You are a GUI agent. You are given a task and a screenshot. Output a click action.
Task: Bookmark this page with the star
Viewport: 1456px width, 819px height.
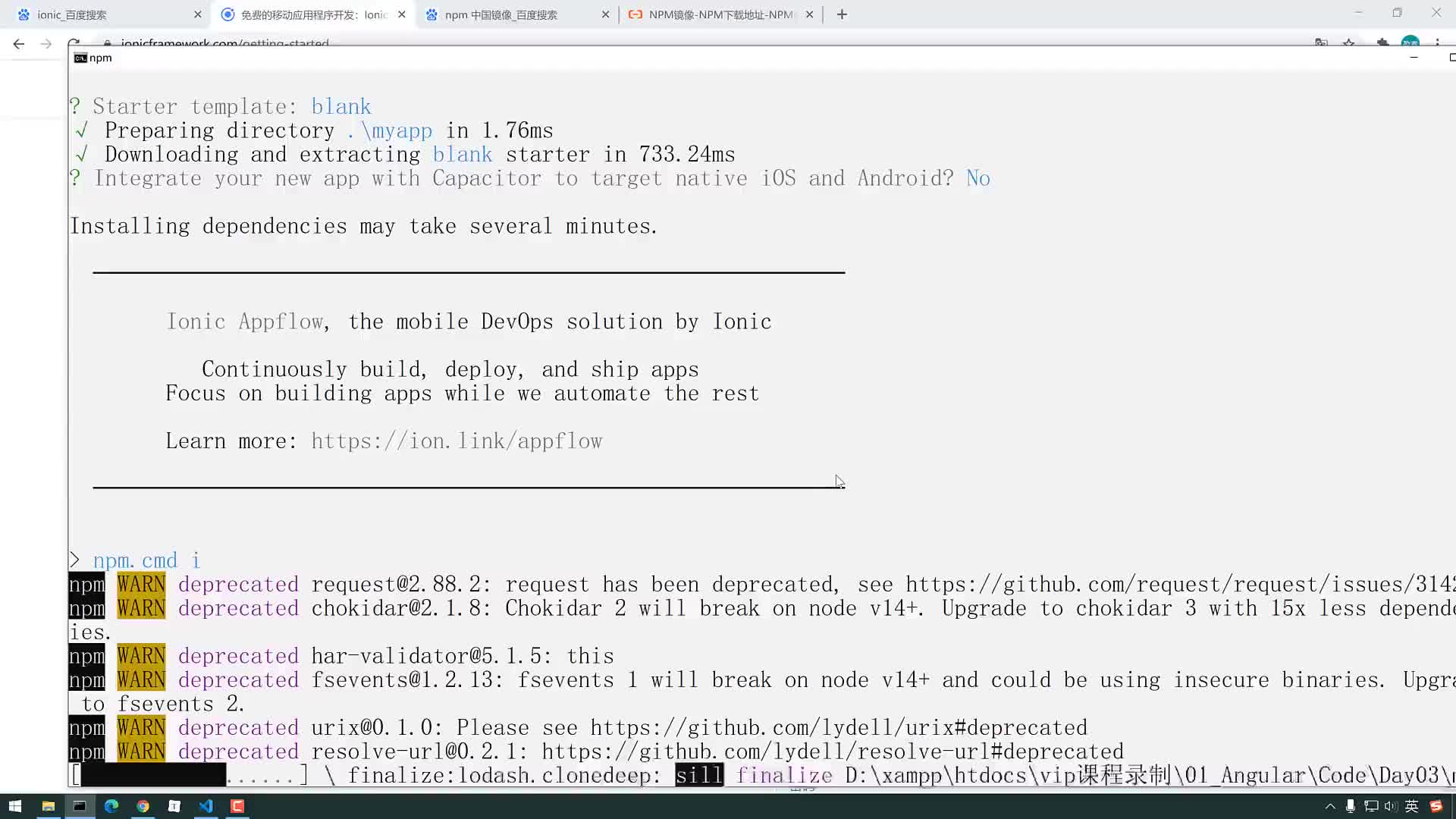point(1349,43)
